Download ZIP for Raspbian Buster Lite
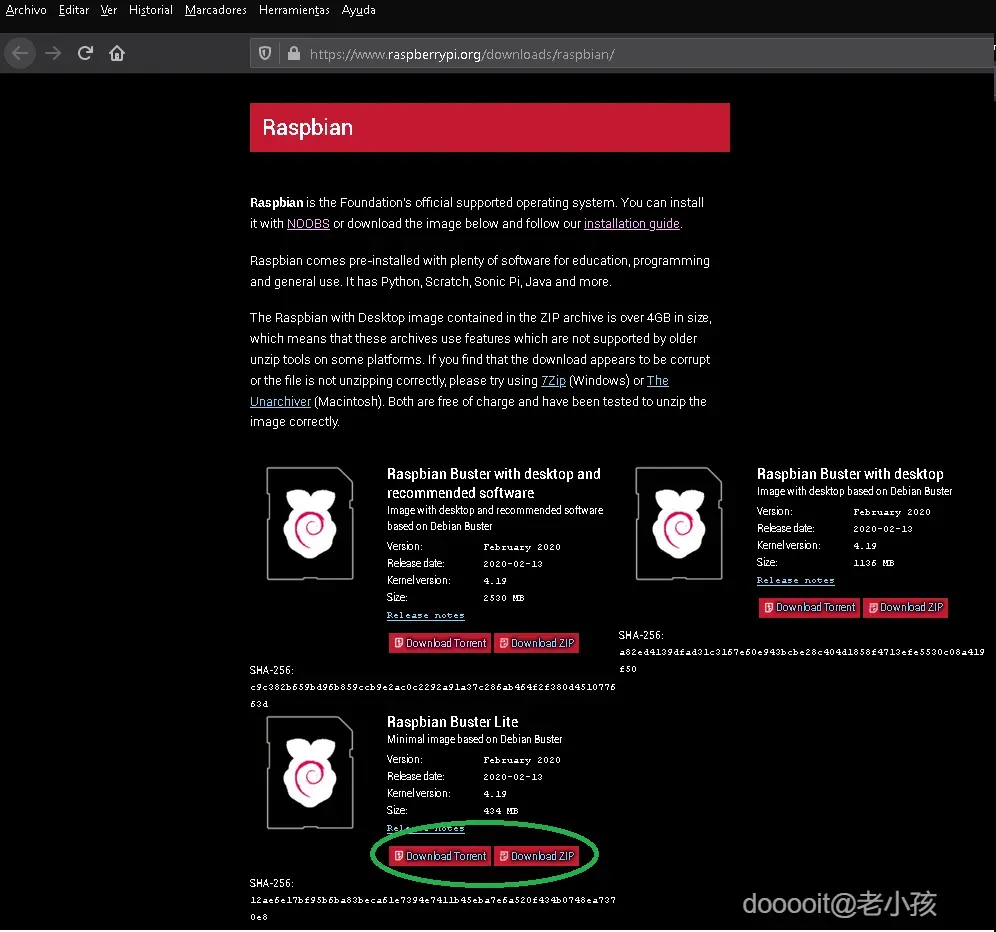 click(536, 856)
